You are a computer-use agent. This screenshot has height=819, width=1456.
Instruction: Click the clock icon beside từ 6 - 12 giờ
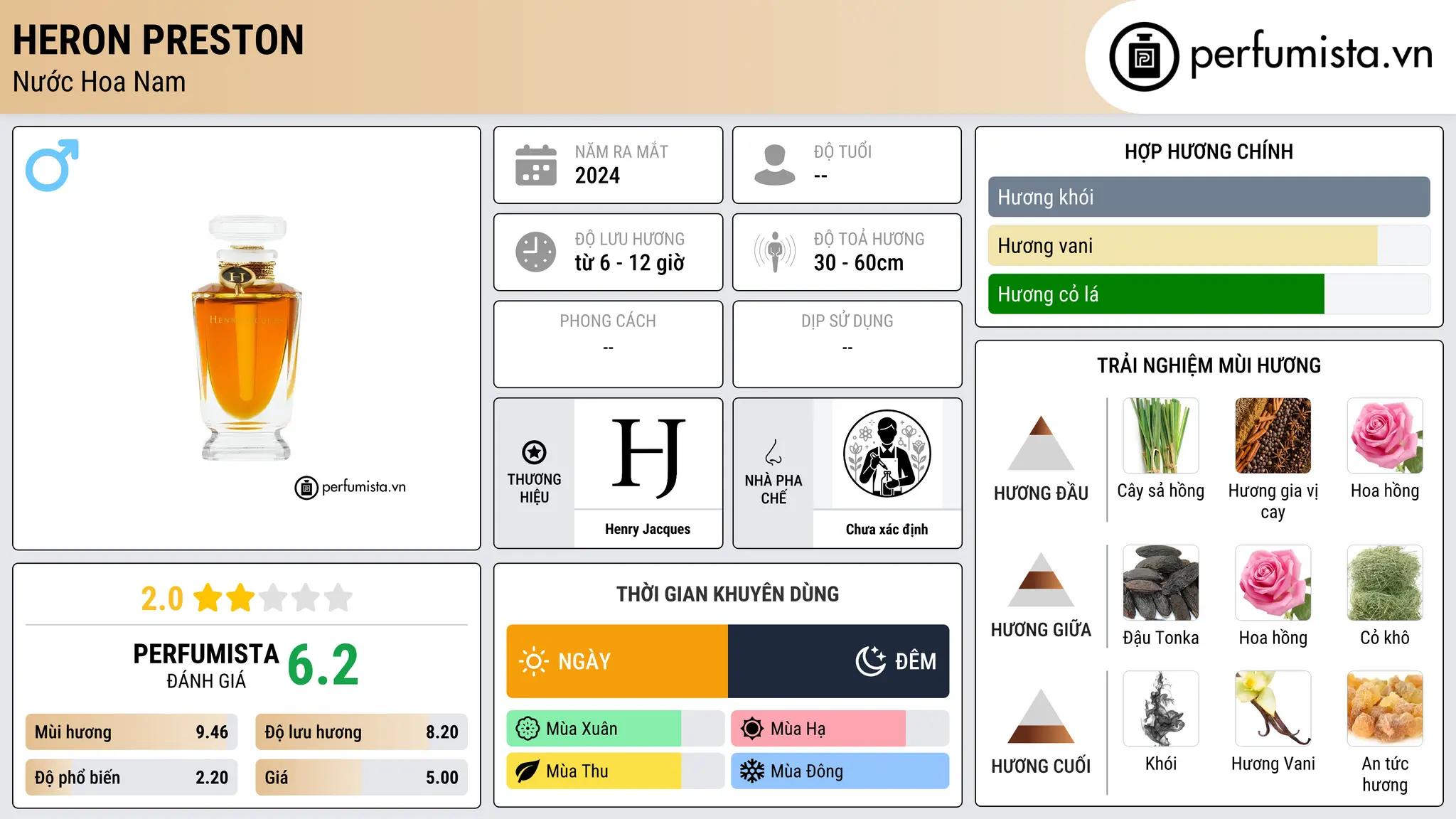point(536,252)
